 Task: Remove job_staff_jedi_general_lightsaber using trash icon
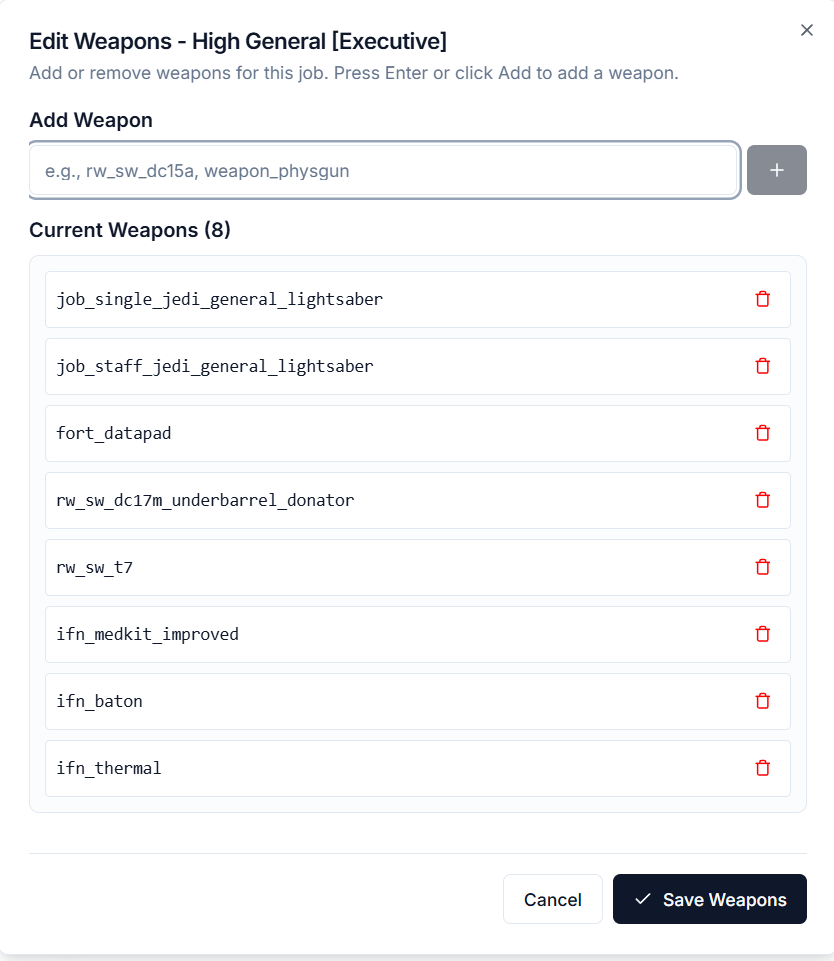point(763,366)
